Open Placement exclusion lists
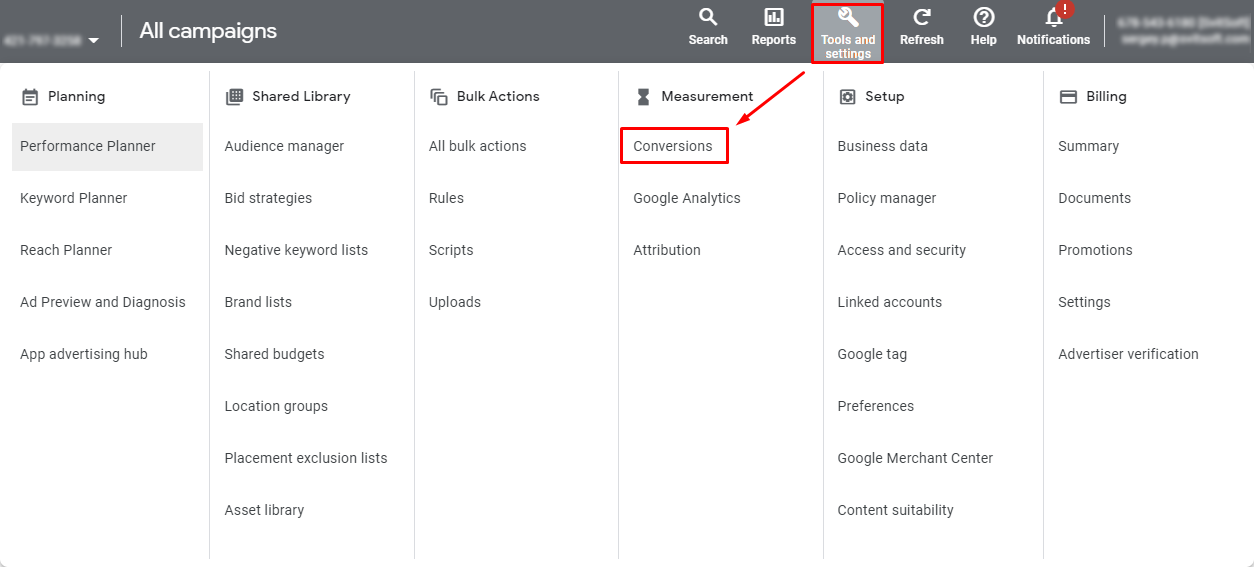The image size is (1254, 567). click(x=306, y=458)
